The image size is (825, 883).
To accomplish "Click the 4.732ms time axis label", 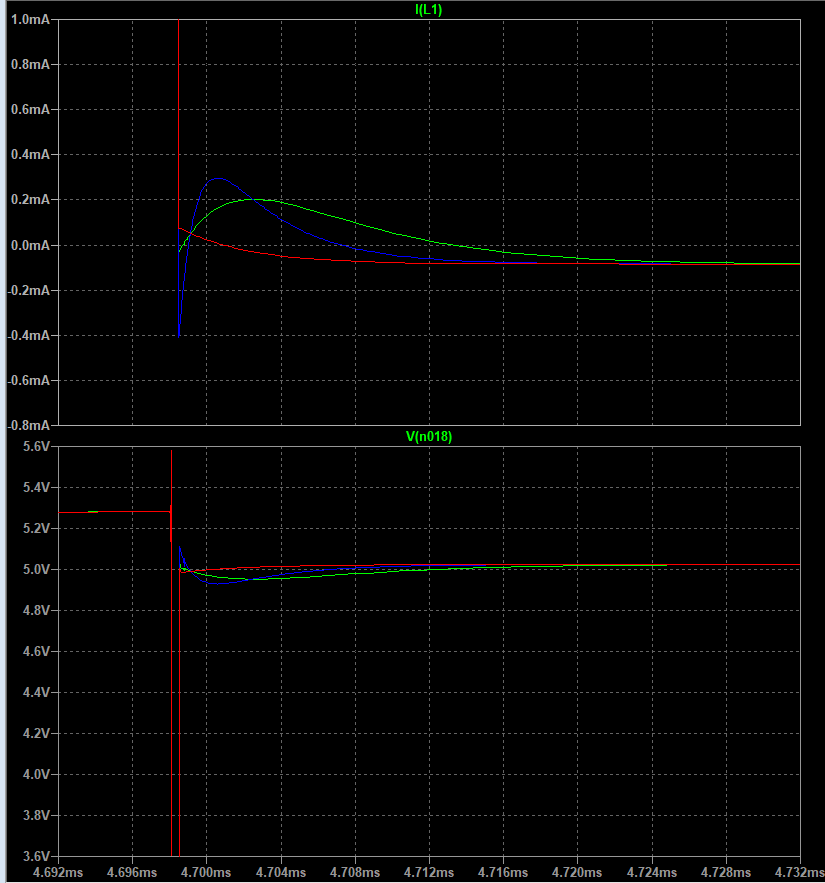I will tap(800, 872).
